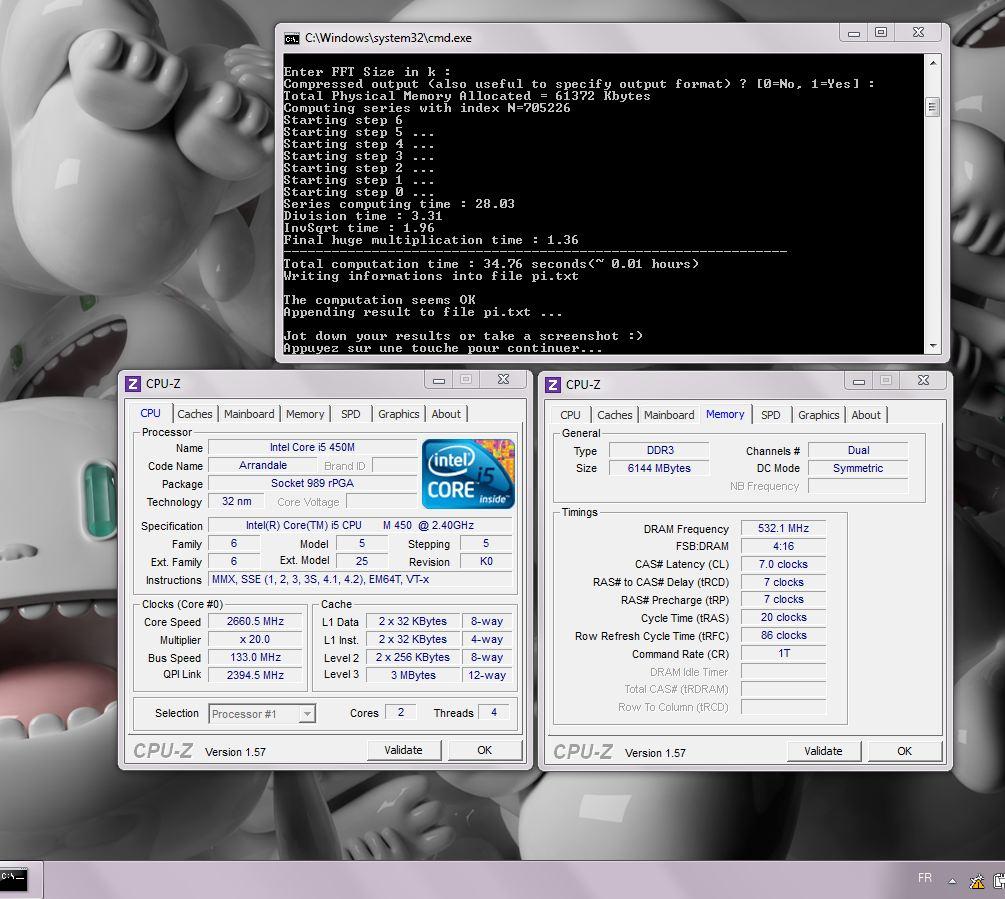The image size is (1005, 899).
Task: Click the cmd.exe title bar icon
Action: 292,38
